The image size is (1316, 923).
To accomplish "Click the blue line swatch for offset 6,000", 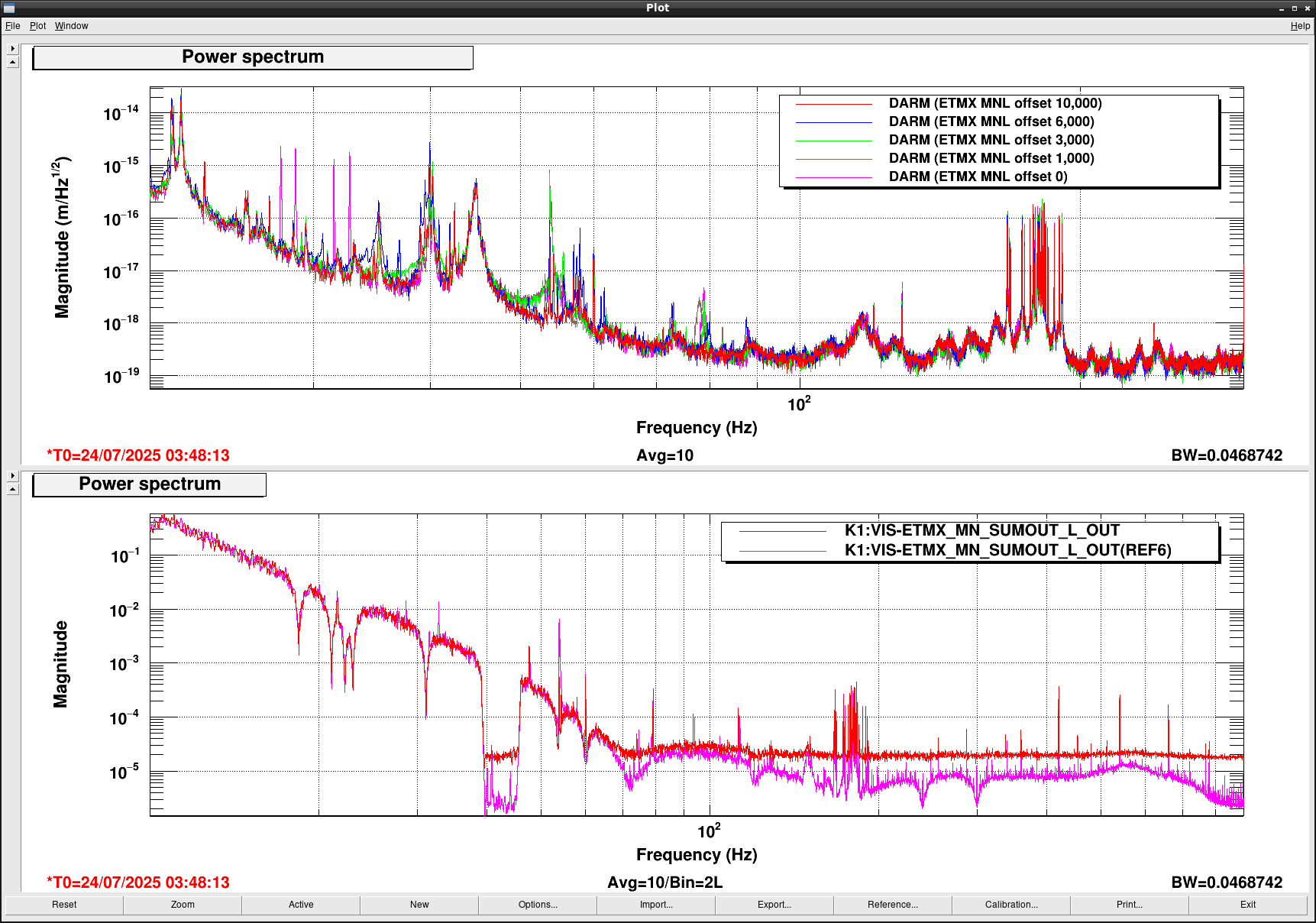I will (833, 122).
